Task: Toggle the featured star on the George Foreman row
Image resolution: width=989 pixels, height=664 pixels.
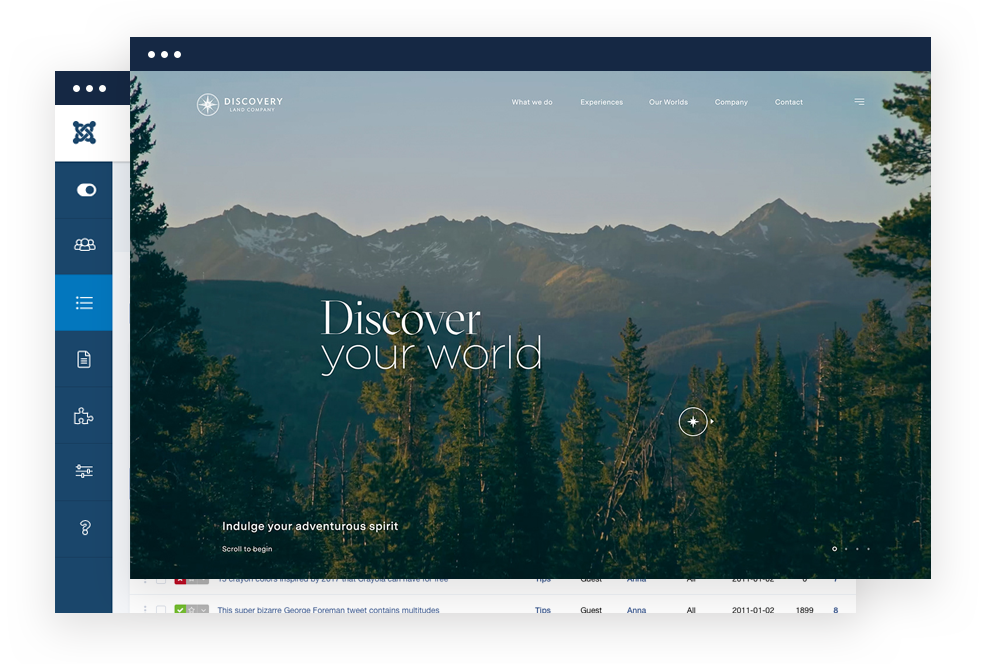Action: [x=192, y=610]
